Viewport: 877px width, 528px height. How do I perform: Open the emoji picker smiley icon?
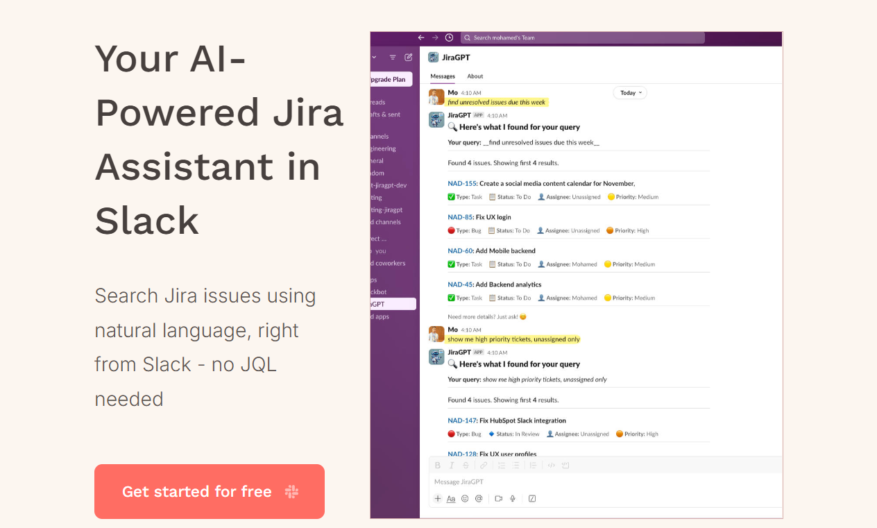tap(465, 498)
